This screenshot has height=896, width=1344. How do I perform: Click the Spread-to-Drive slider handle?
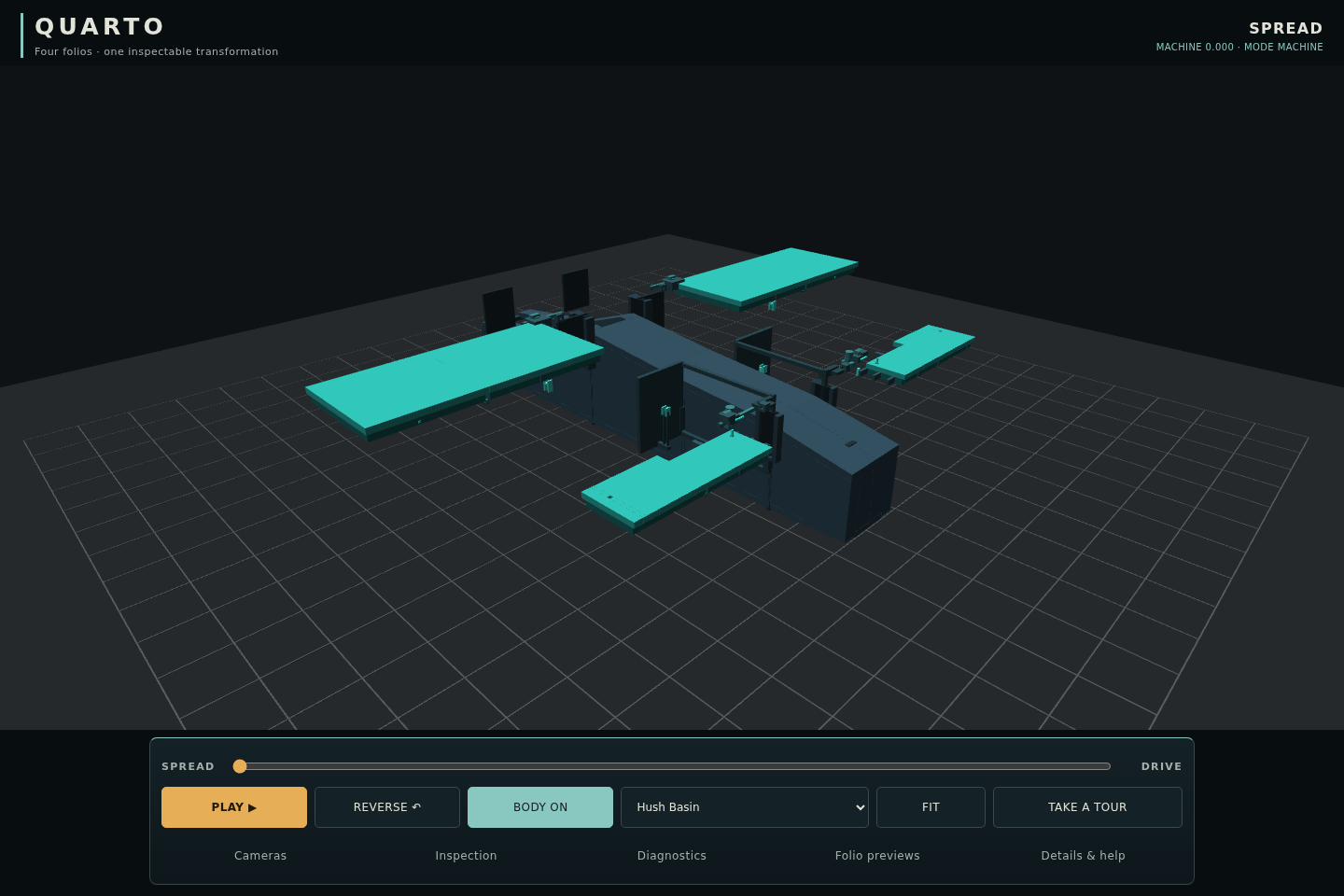(240, 766)
